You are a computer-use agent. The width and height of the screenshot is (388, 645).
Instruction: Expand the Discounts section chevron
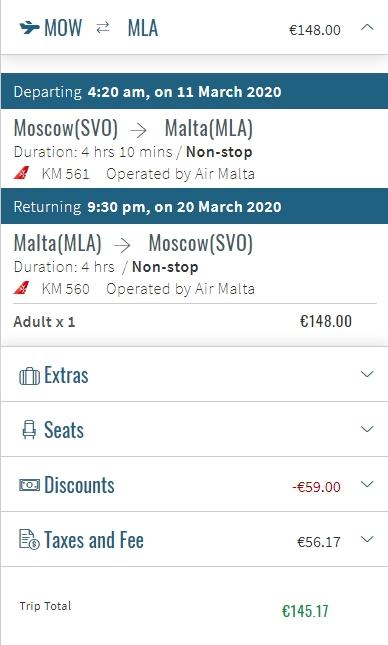pyautogui.click(x=367, y=484)
